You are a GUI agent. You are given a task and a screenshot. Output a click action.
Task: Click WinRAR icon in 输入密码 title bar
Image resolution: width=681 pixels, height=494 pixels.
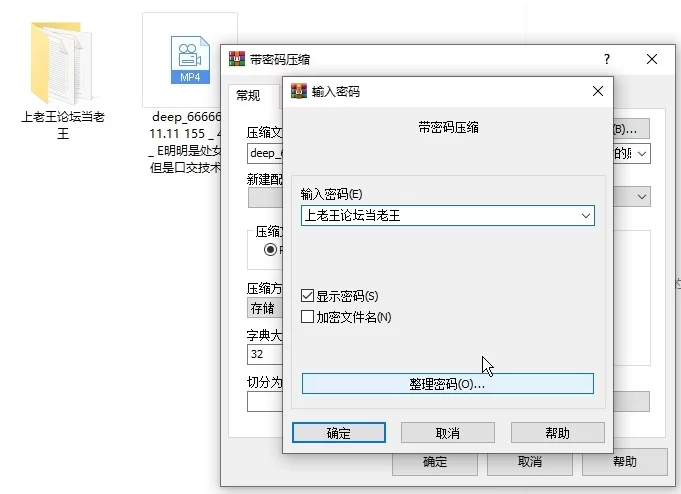pos(299,91)
